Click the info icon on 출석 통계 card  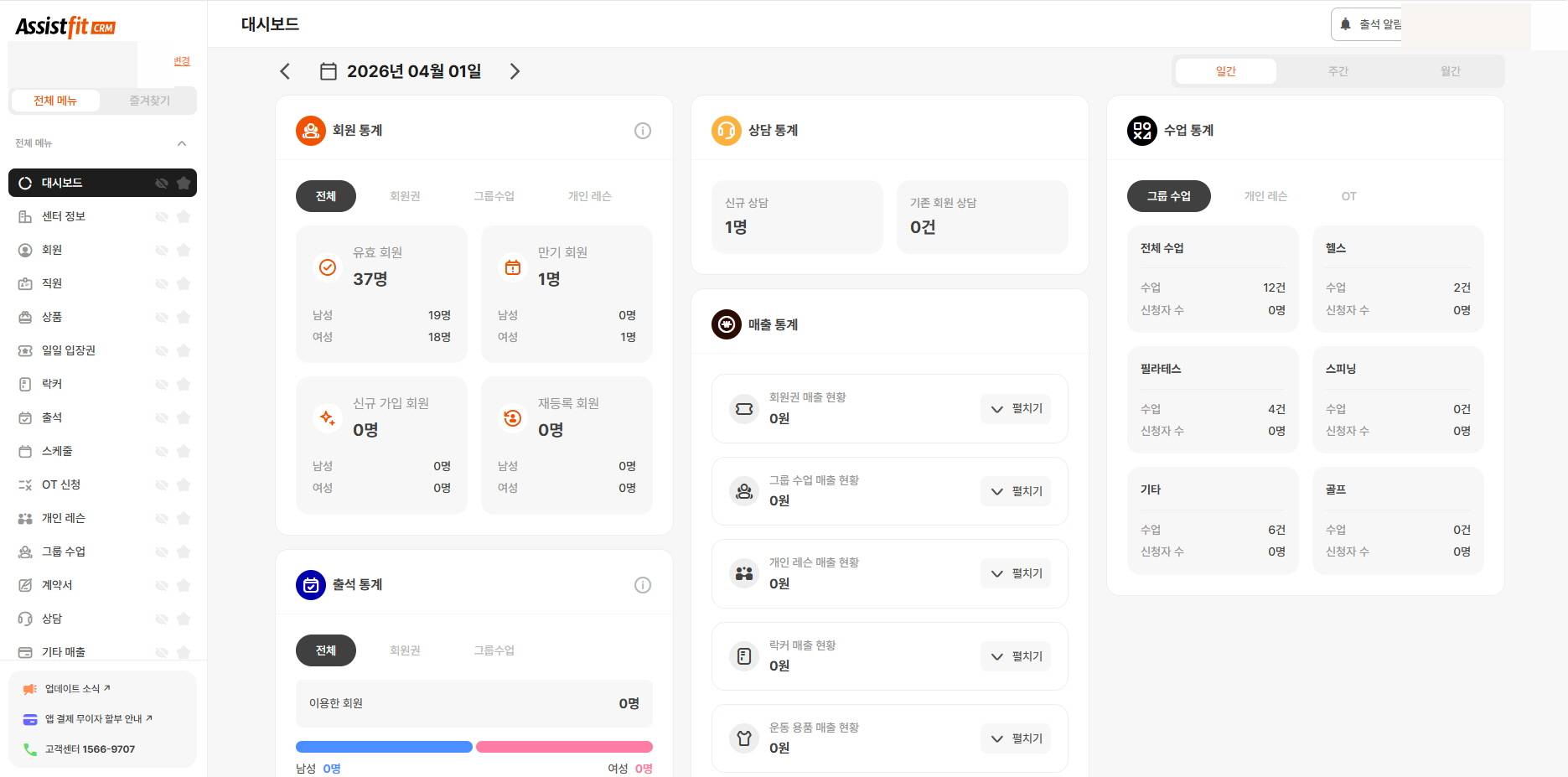[642, 585]
